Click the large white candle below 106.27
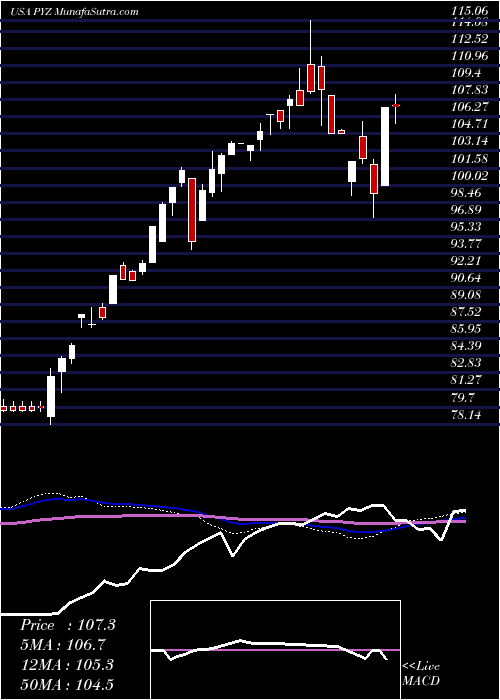 pyautogui.click(x=385, y=146)
